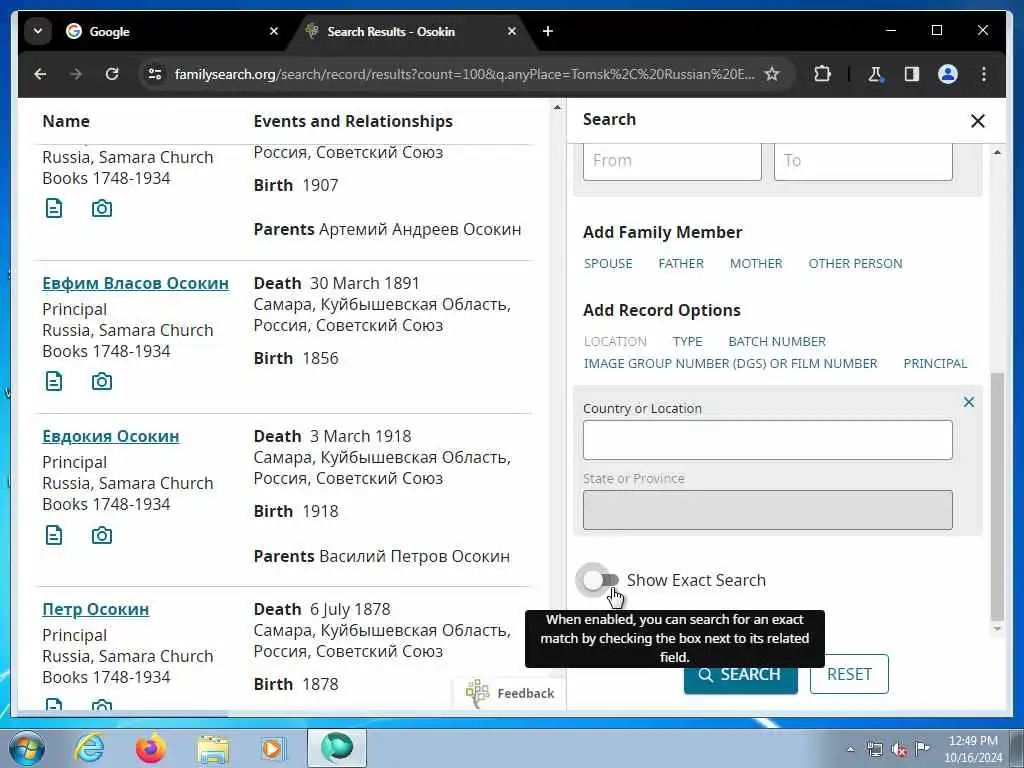
Task: Add FATHER family member
Action: [681, 264]
